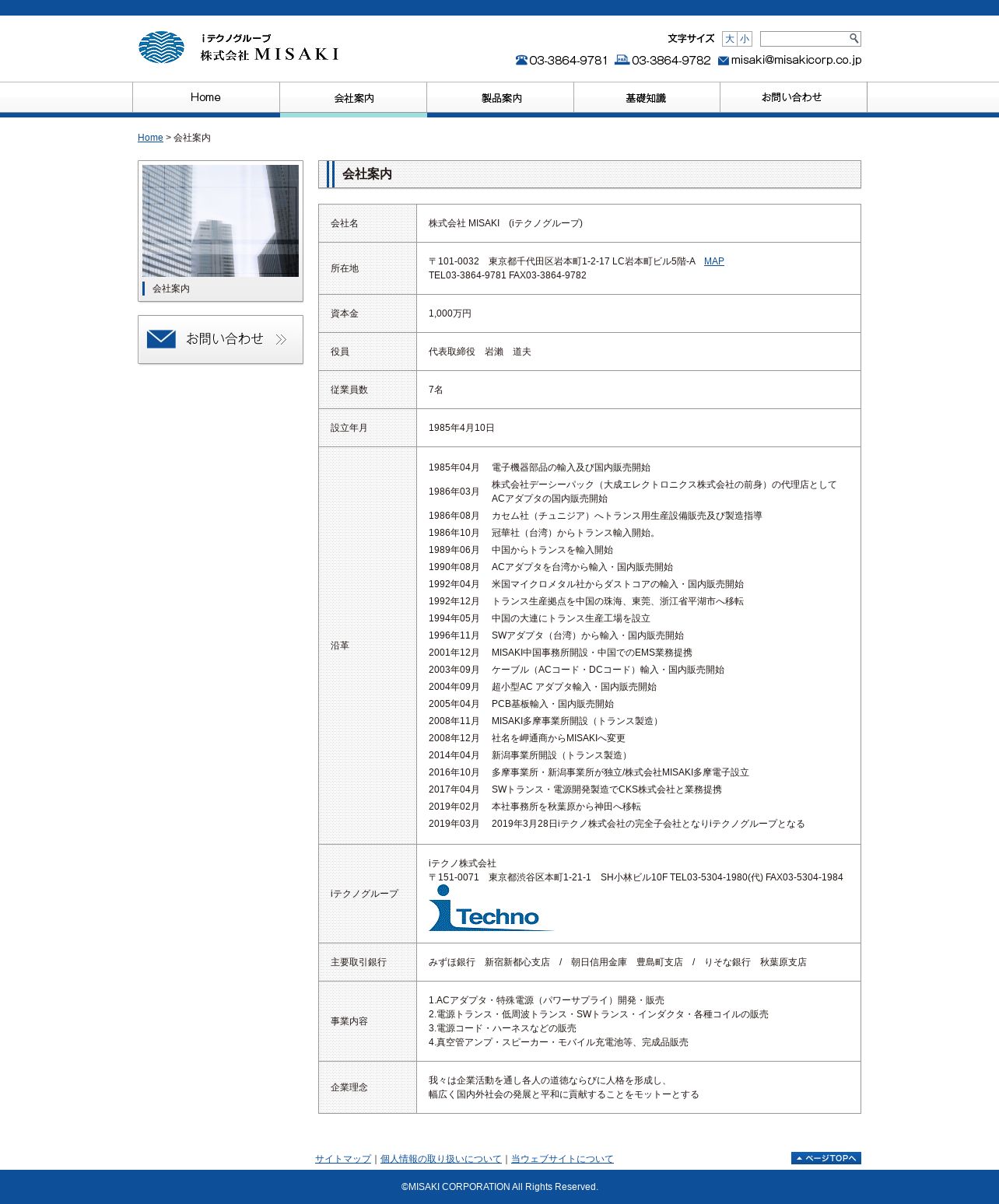This screenshot has height=1204, width=999.
Task: Click the ページTOPへ button
Action: coord(826,1158)
